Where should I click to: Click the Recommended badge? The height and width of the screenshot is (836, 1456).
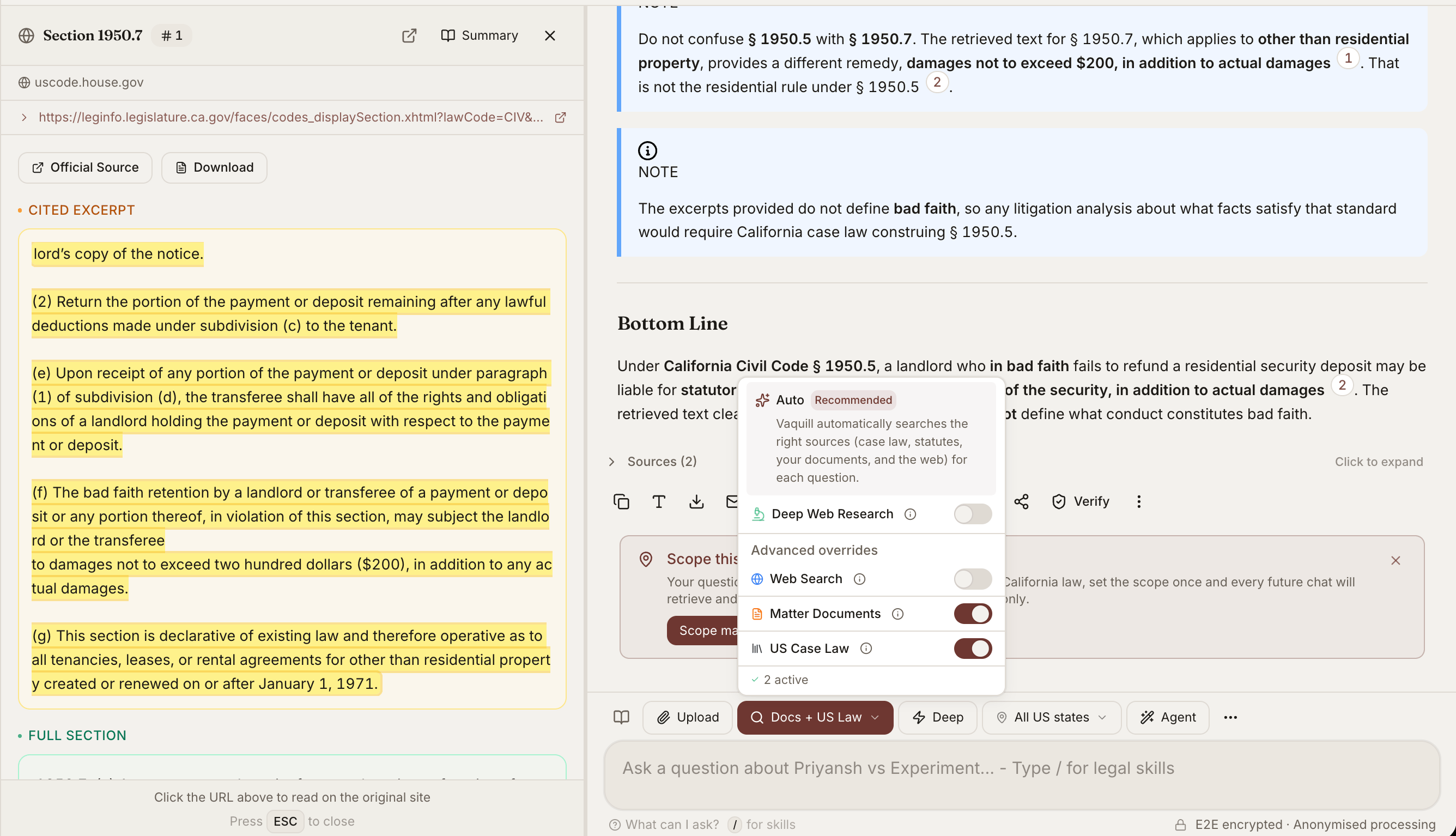[853, 400]
